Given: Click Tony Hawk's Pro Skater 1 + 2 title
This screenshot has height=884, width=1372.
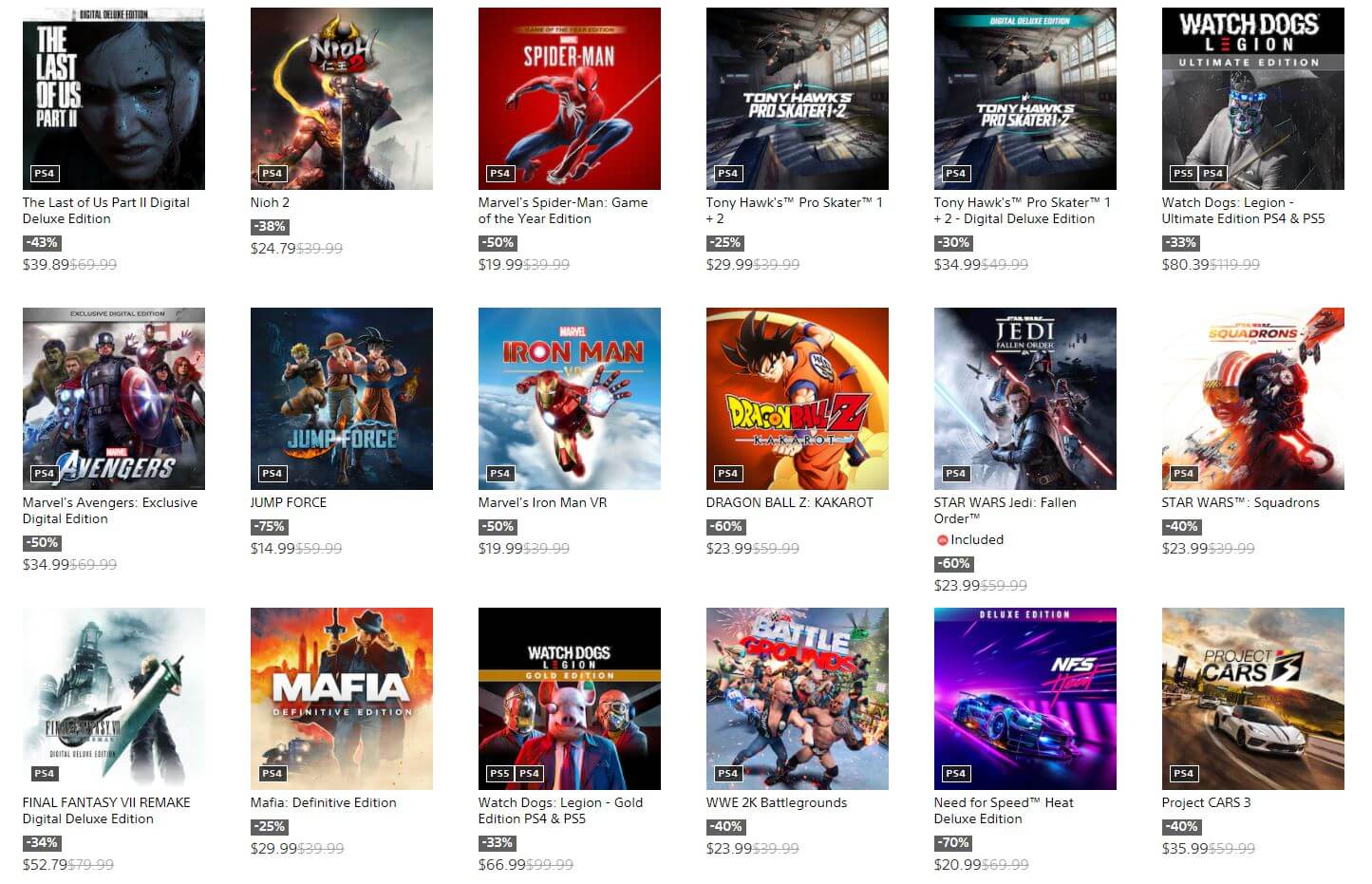Looking at the screenshot, I should point(795,211).
